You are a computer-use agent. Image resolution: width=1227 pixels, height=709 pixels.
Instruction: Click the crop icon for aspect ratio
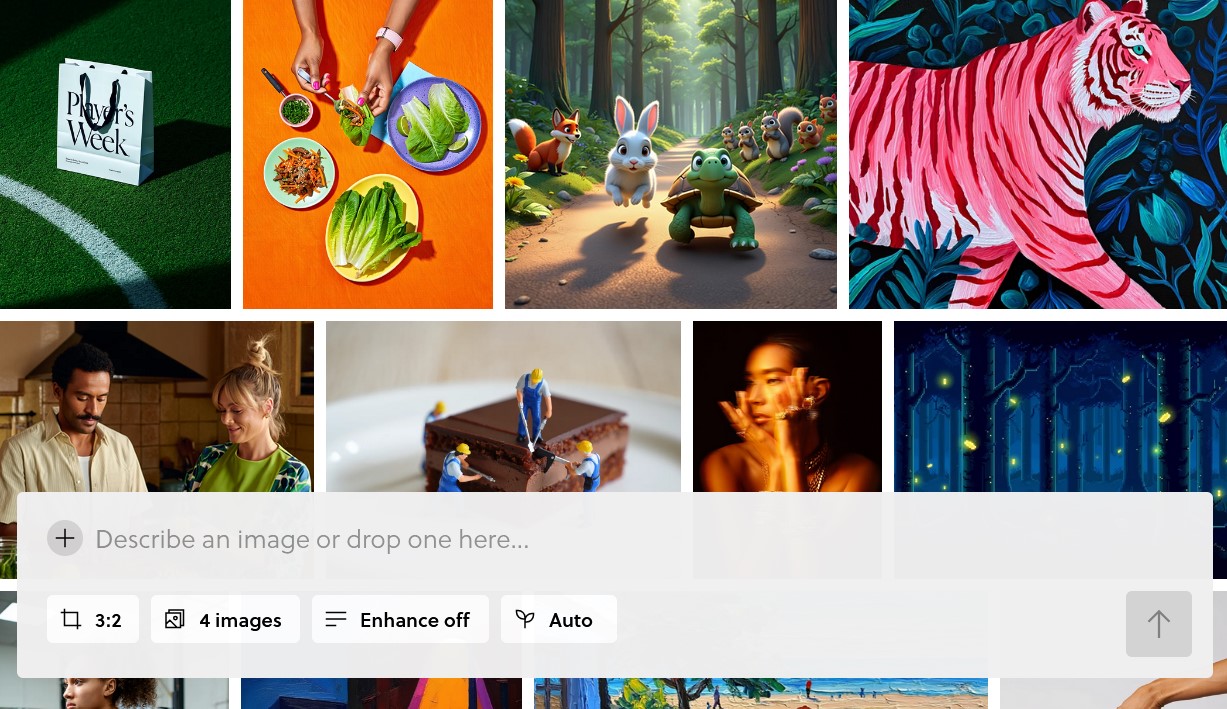tap(71, 619)
